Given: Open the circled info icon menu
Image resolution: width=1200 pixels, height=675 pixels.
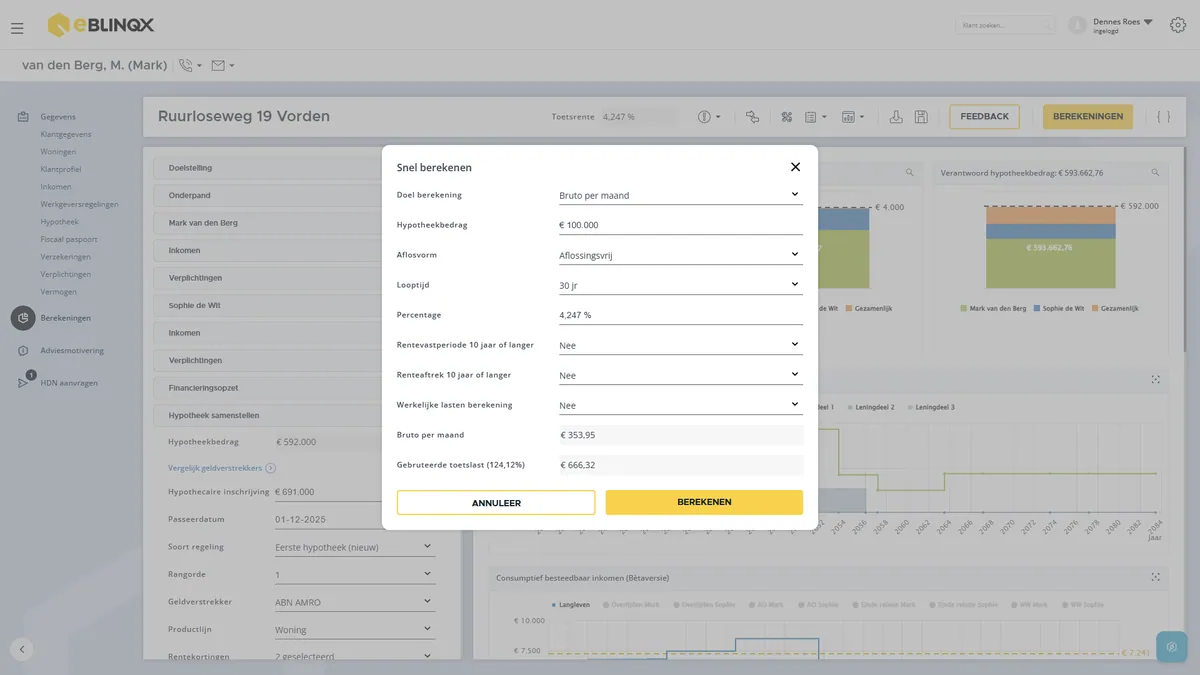Looking at the screenshot, I should (x=709, y=117).
